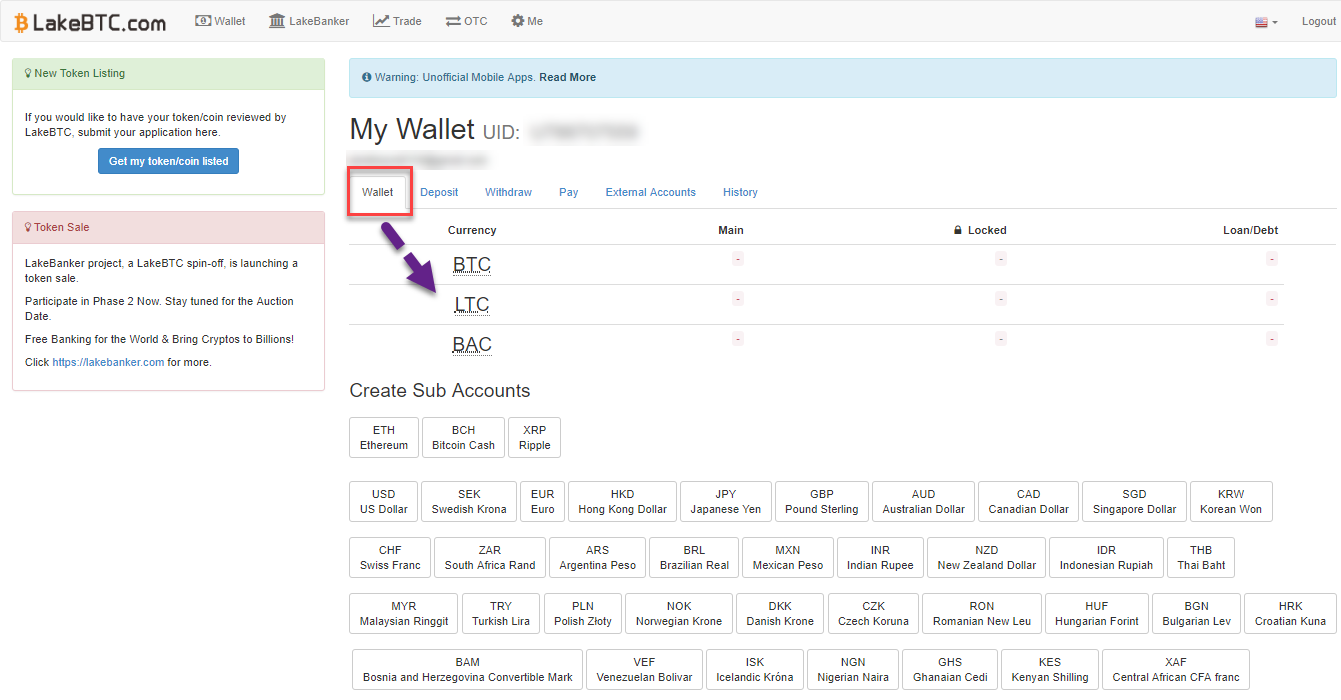Create an HKD Hong Kong Dollar account
Image resolution: width=1341 pixels, height=700 pixels.
tap(623, 502)
